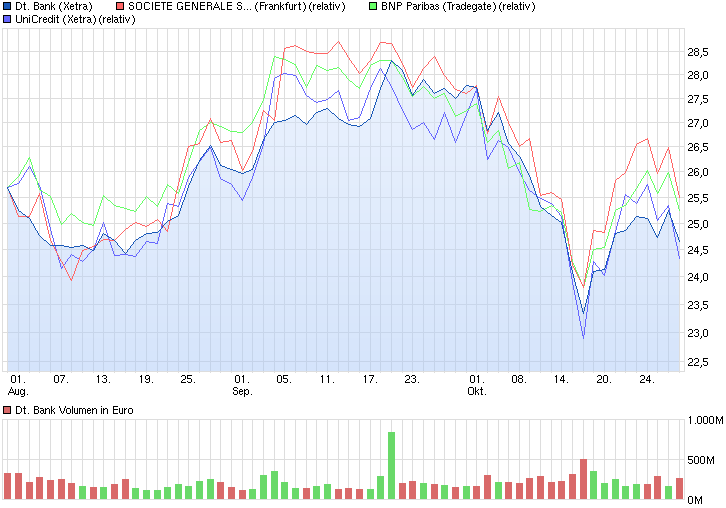This screenshot has width=726, height=508.
Task: Click the 27,0 price axis value
Action: coord(698,123)
